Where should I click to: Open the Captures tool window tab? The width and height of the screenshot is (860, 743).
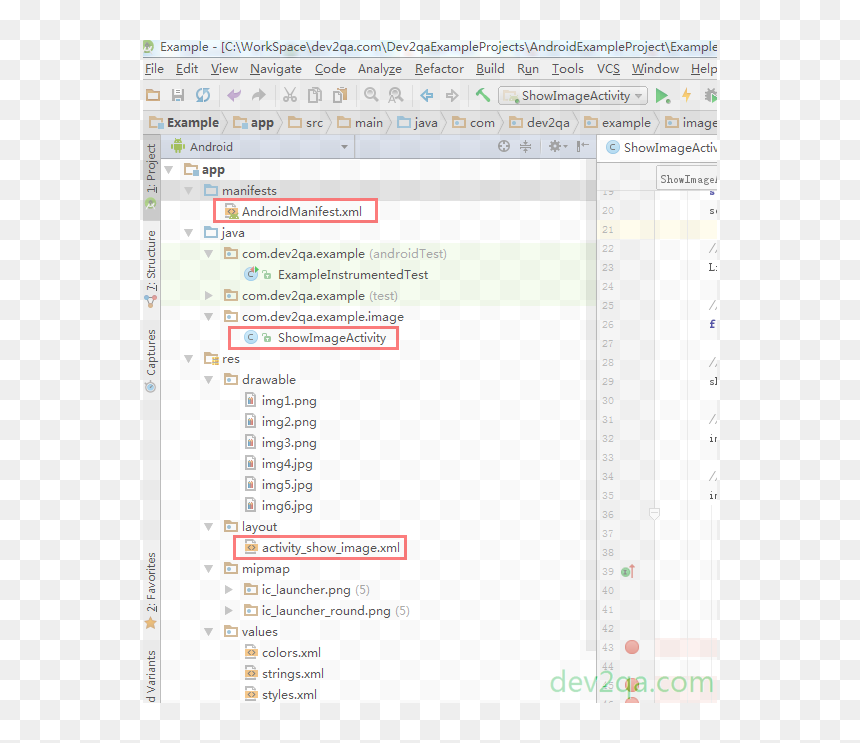click(151, 360)
